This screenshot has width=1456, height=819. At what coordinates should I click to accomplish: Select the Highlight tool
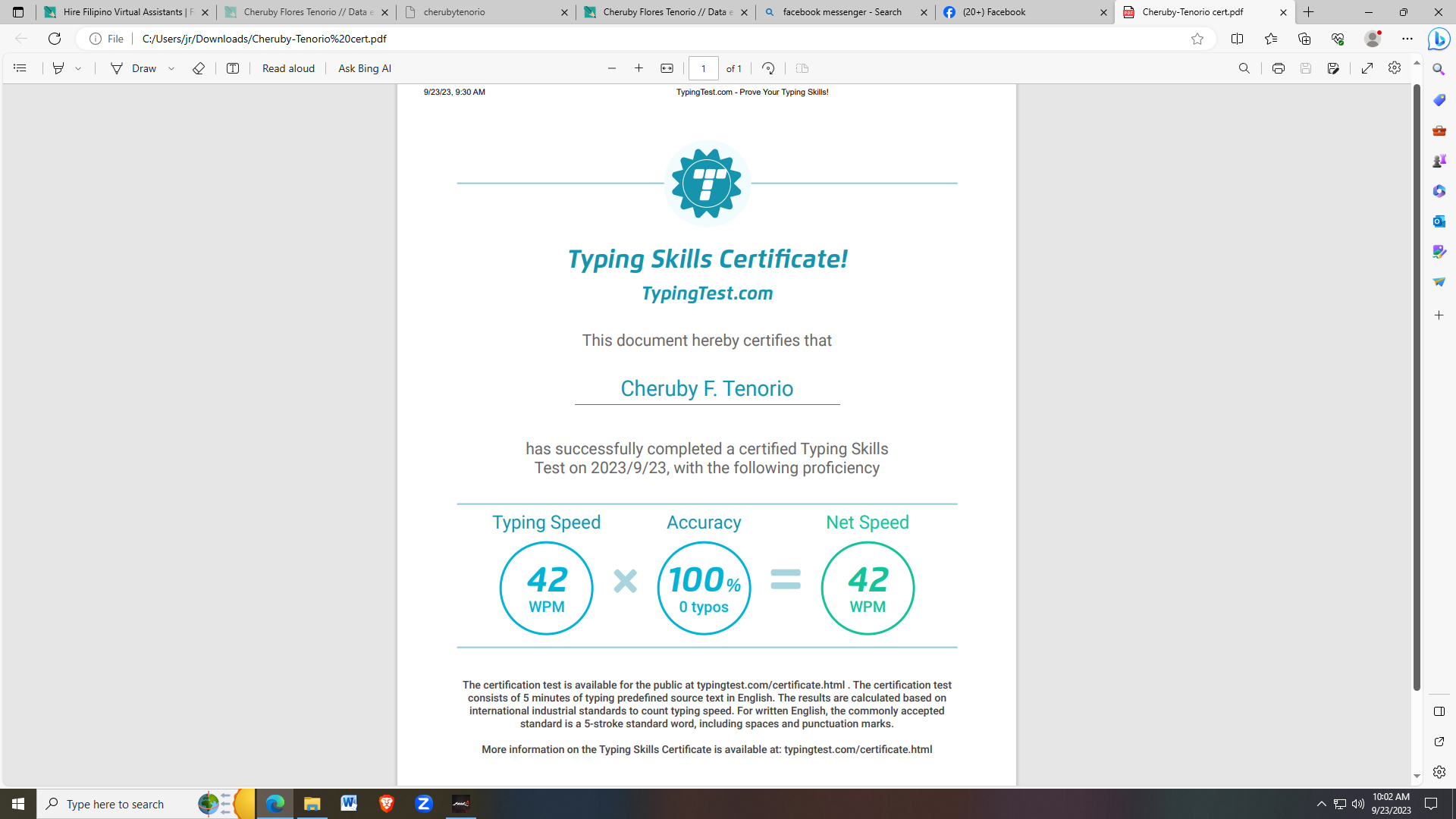tap(58, 68)
